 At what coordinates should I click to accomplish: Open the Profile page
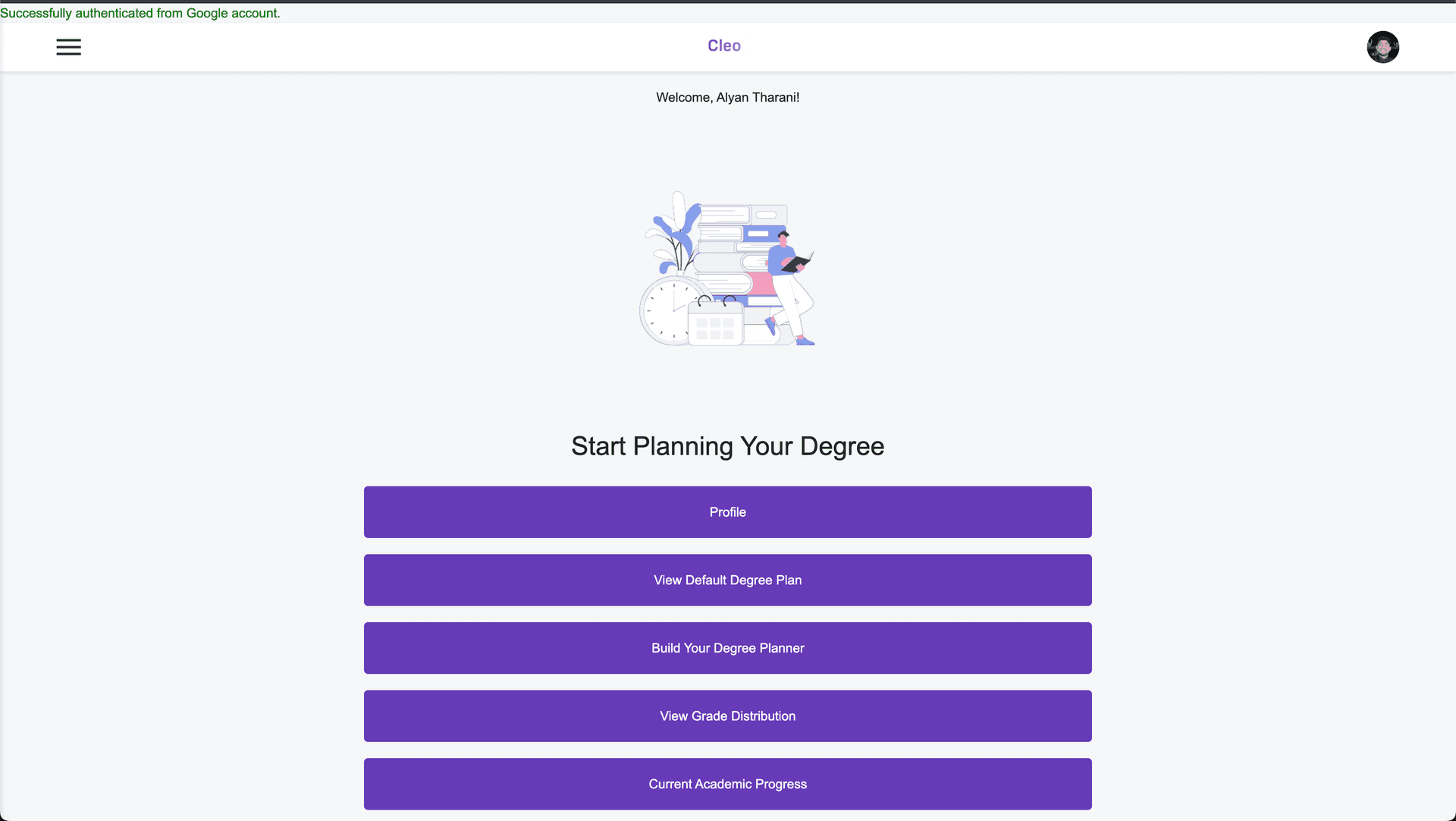pos(727,511)
